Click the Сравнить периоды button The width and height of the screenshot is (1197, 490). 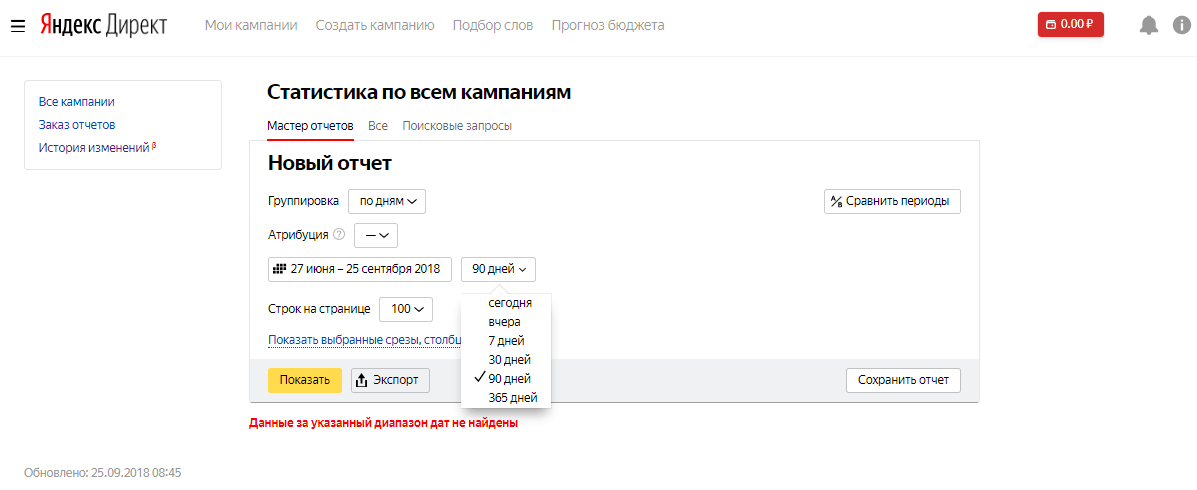pyautogui.click(x=892, y=201)
